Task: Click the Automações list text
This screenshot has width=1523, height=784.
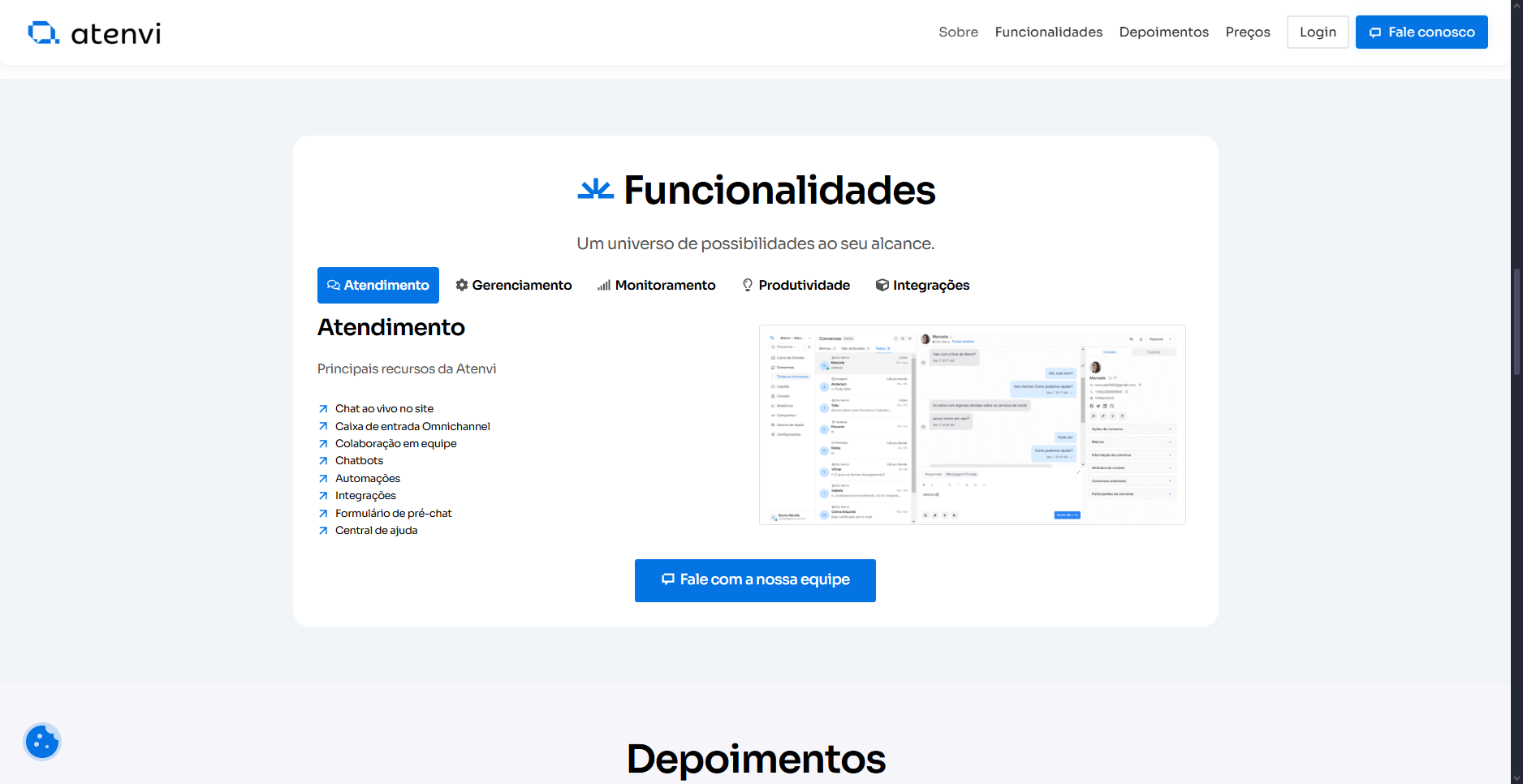Action: click(368, 479)
